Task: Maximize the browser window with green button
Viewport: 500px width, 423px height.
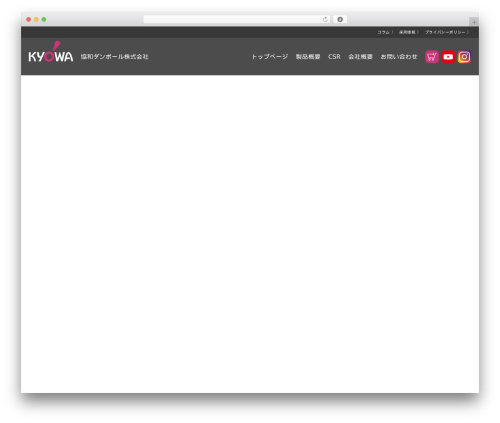Action: tap(44, 19)
